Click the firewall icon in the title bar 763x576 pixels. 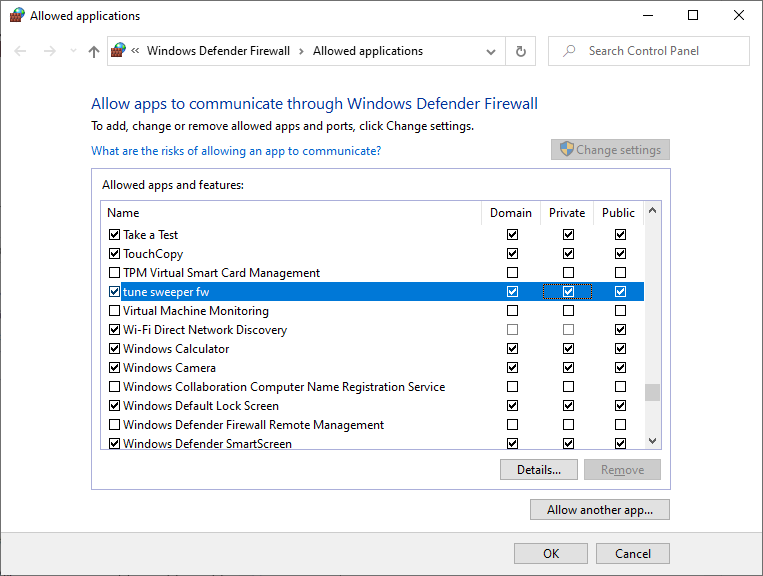[x=17, y=15]
